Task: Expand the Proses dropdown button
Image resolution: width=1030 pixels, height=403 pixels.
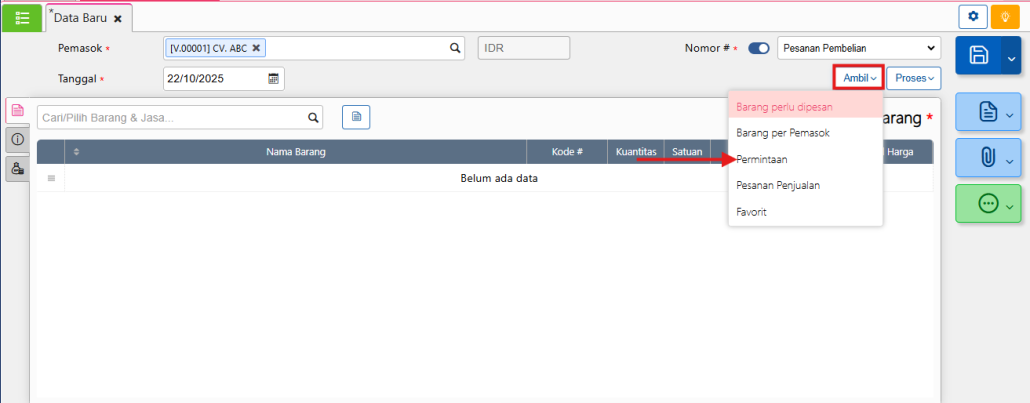Action: (913, 78)
